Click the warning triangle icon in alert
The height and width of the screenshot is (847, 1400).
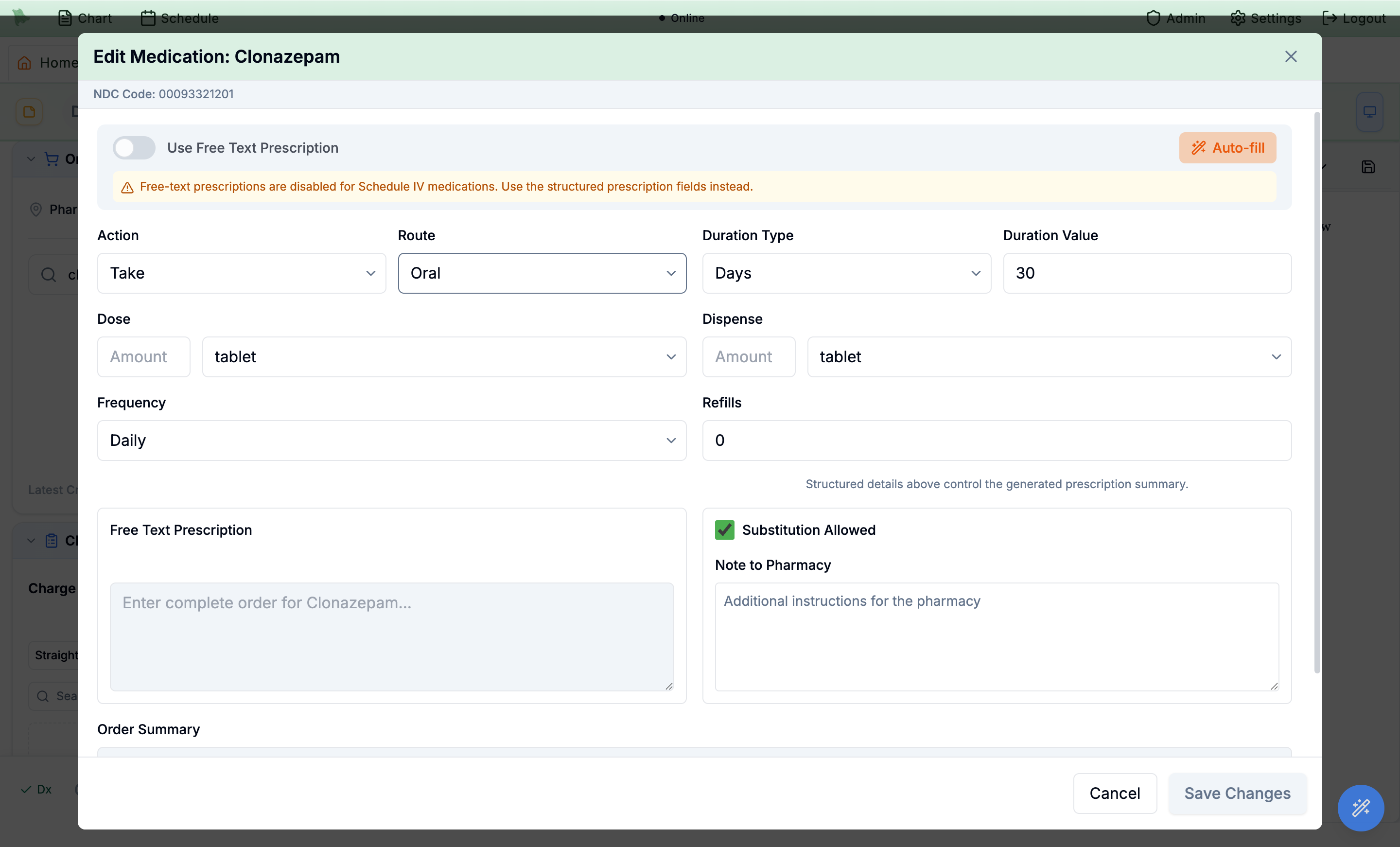point(127,187)
